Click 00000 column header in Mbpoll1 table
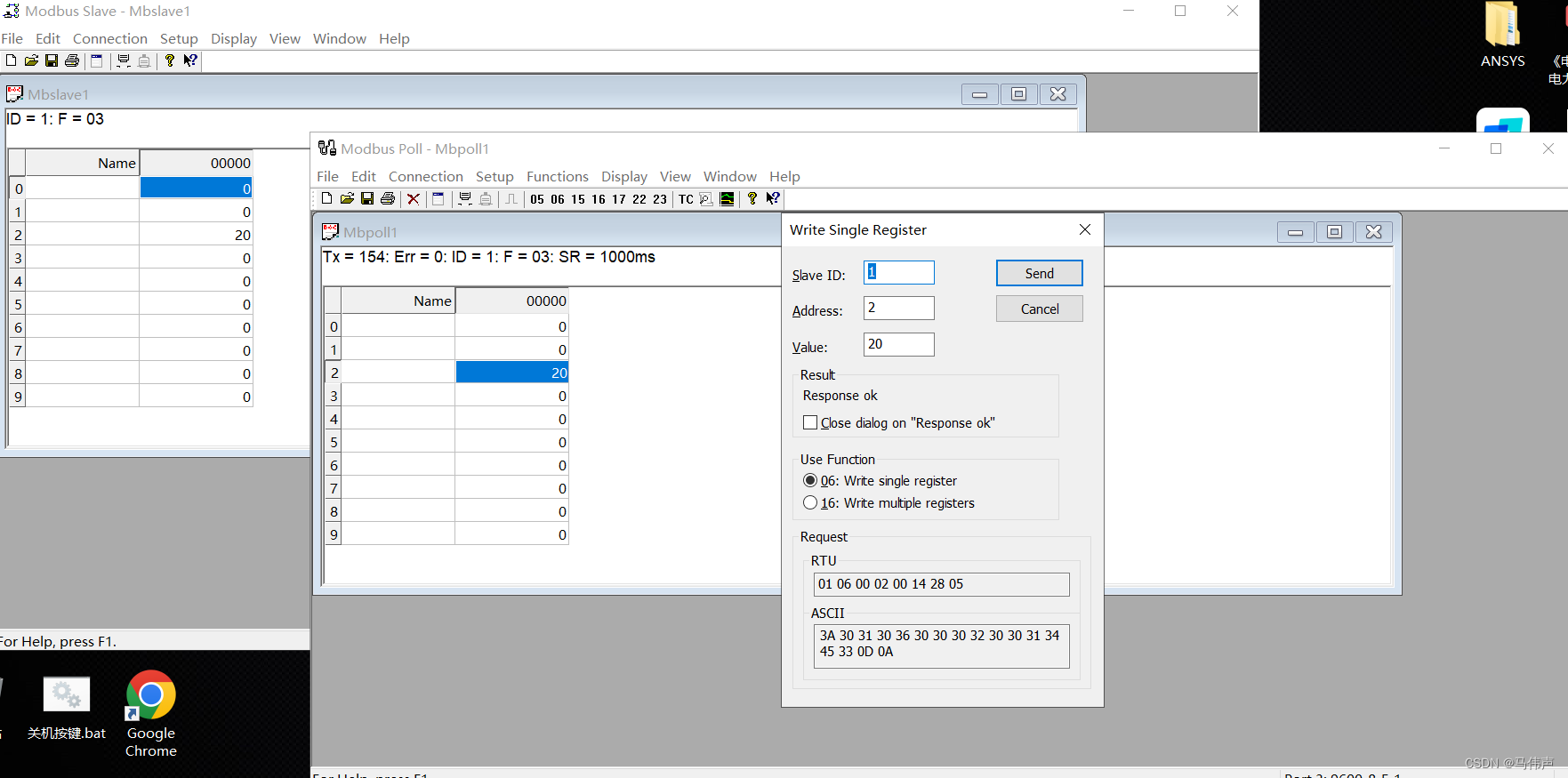This screenshot has width=1568, height=778. pos(511,301)
